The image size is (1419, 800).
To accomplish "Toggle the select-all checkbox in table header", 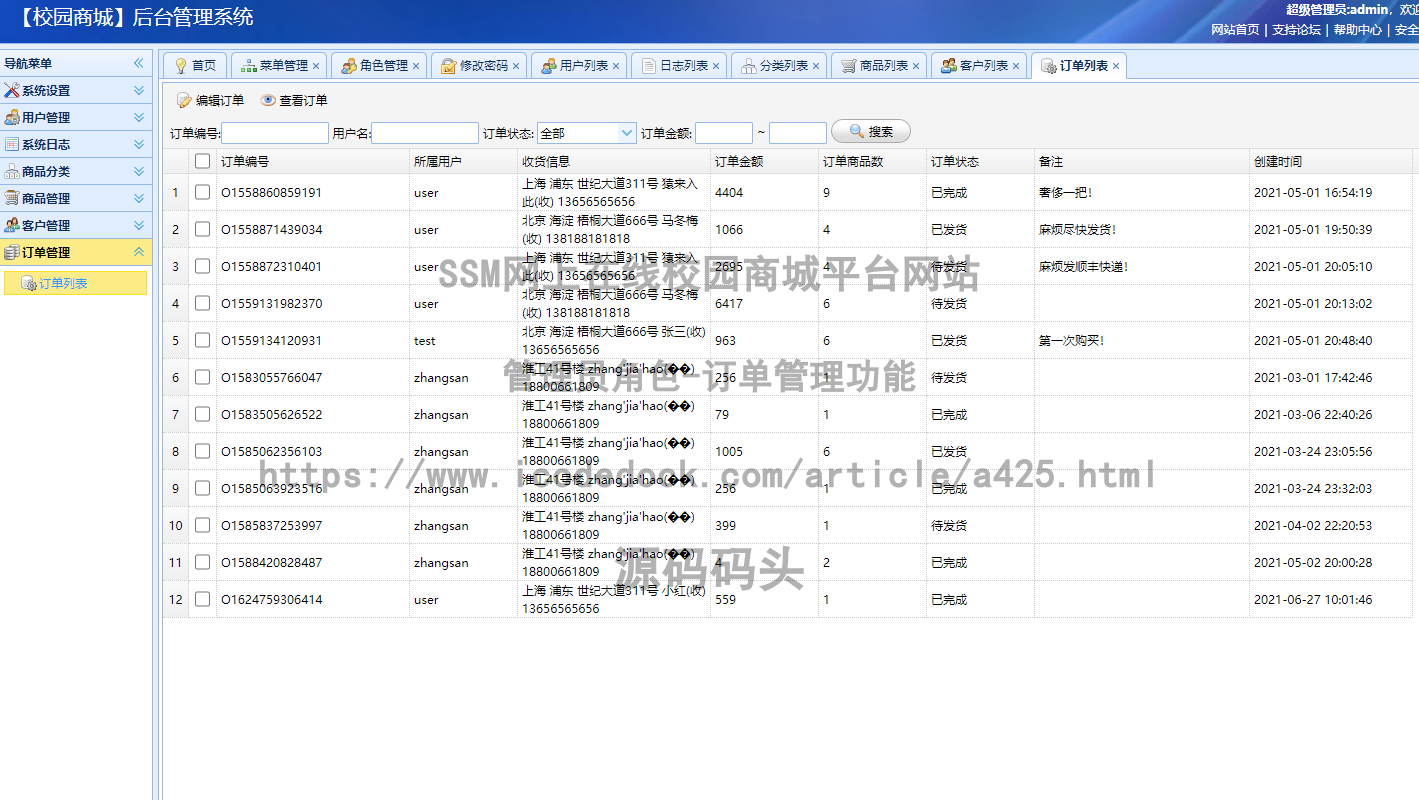I will 202,160.
